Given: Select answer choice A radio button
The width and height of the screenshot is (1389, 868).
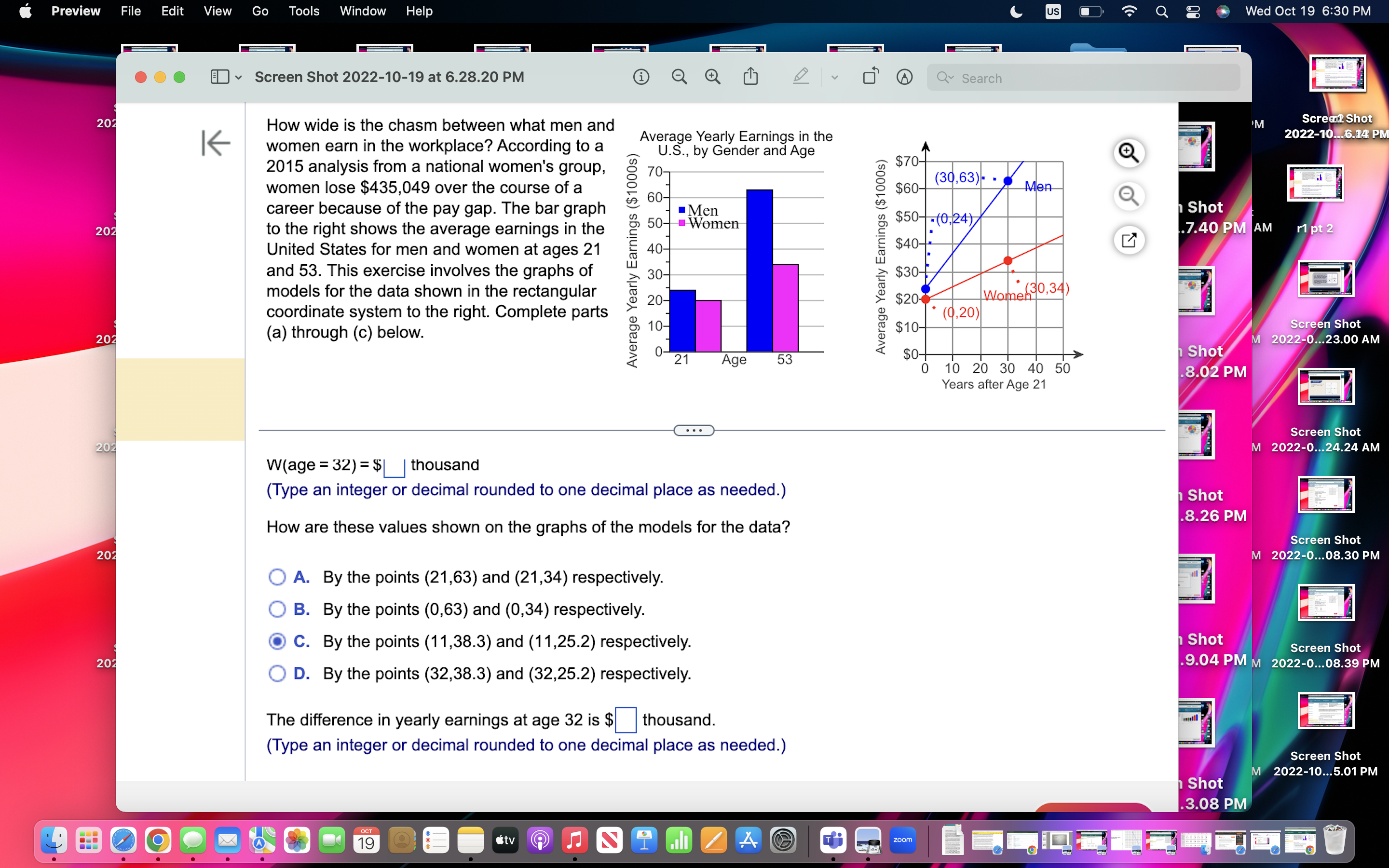Looking at the screenshot, I should coord(277,577).
